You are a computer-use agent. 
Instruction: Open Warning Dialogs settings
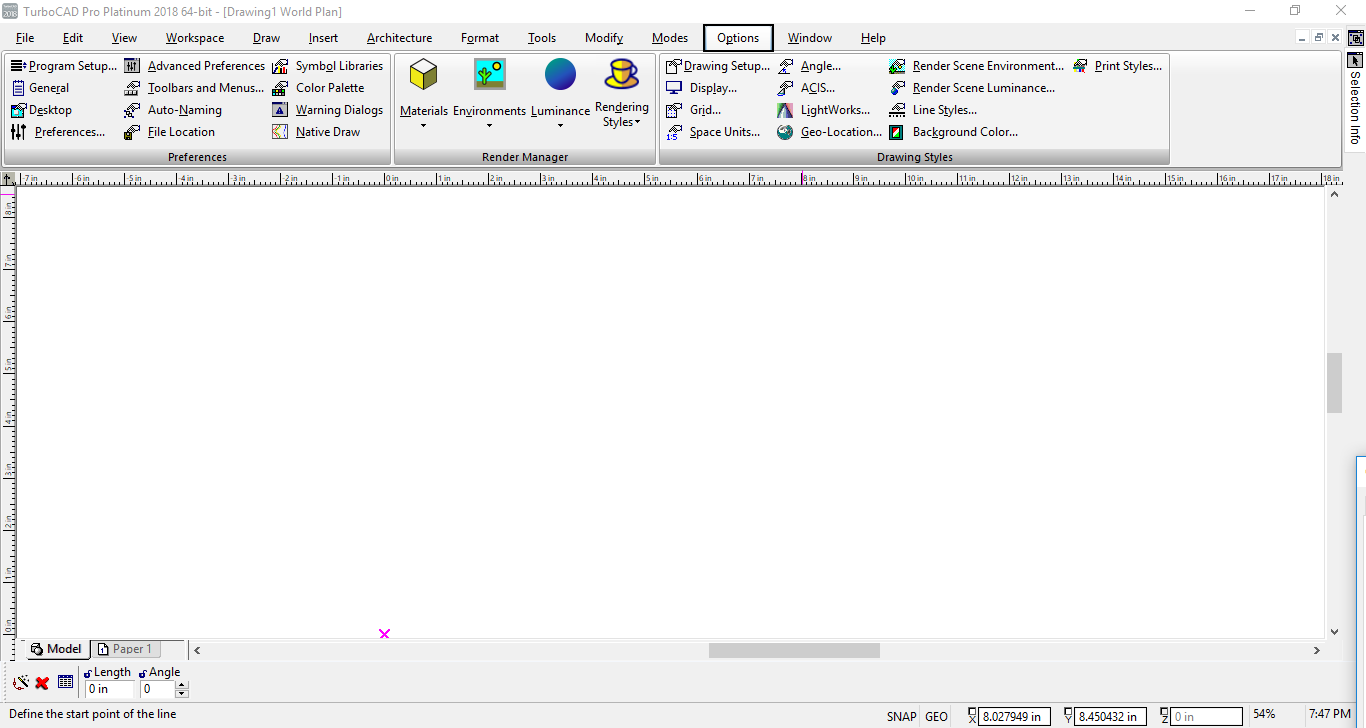327,110
